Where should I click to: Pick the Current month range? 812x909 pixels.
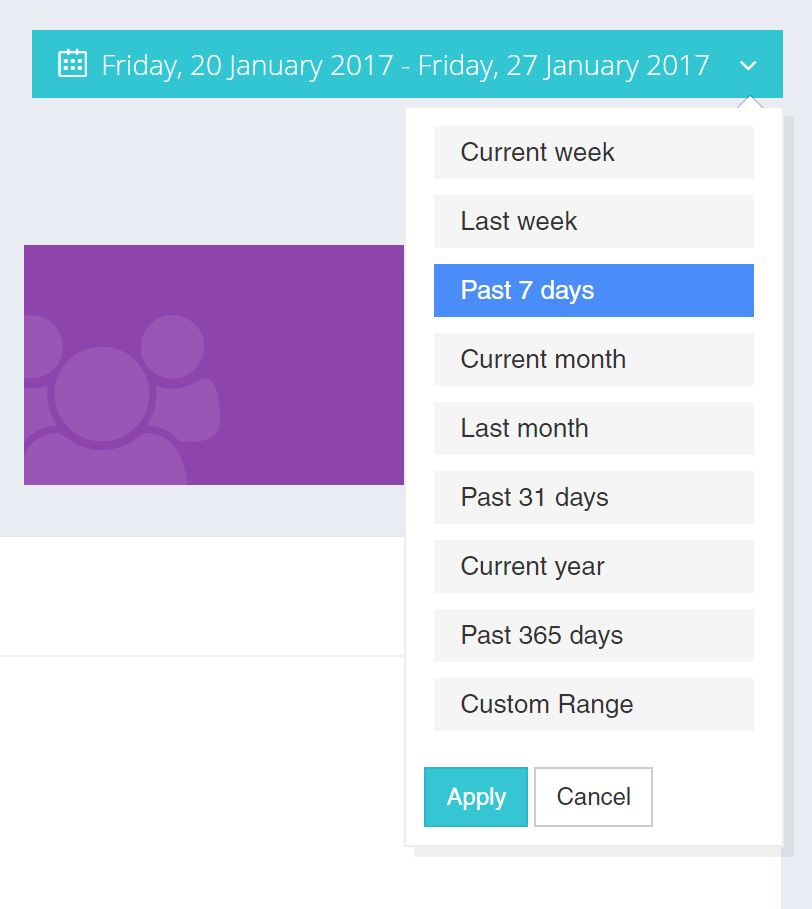coord(593,359)
